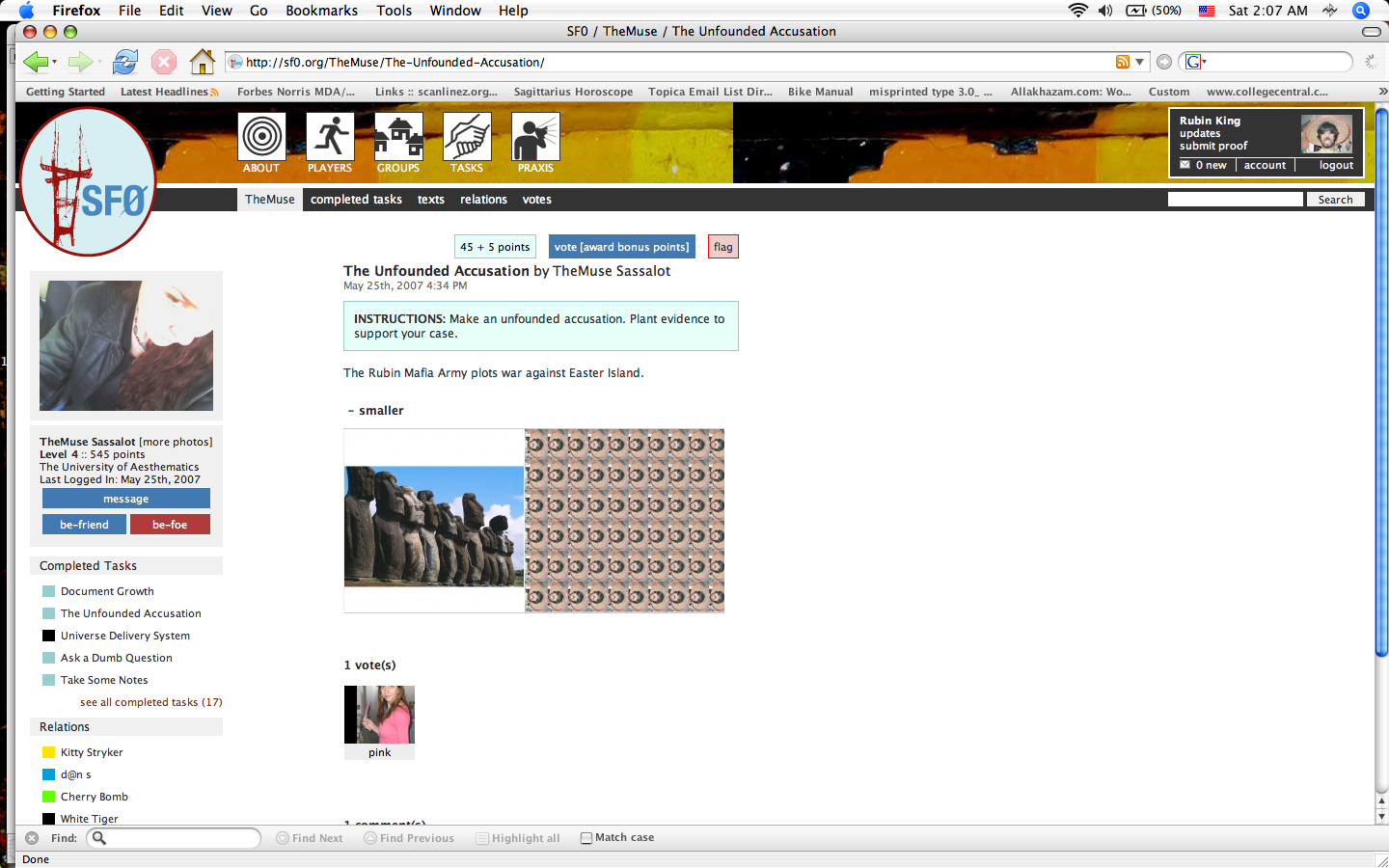Viewport: 1389px width, 868px height.
Task: Open the back button history dropdown arrow
Action: [x=54, y=62]
